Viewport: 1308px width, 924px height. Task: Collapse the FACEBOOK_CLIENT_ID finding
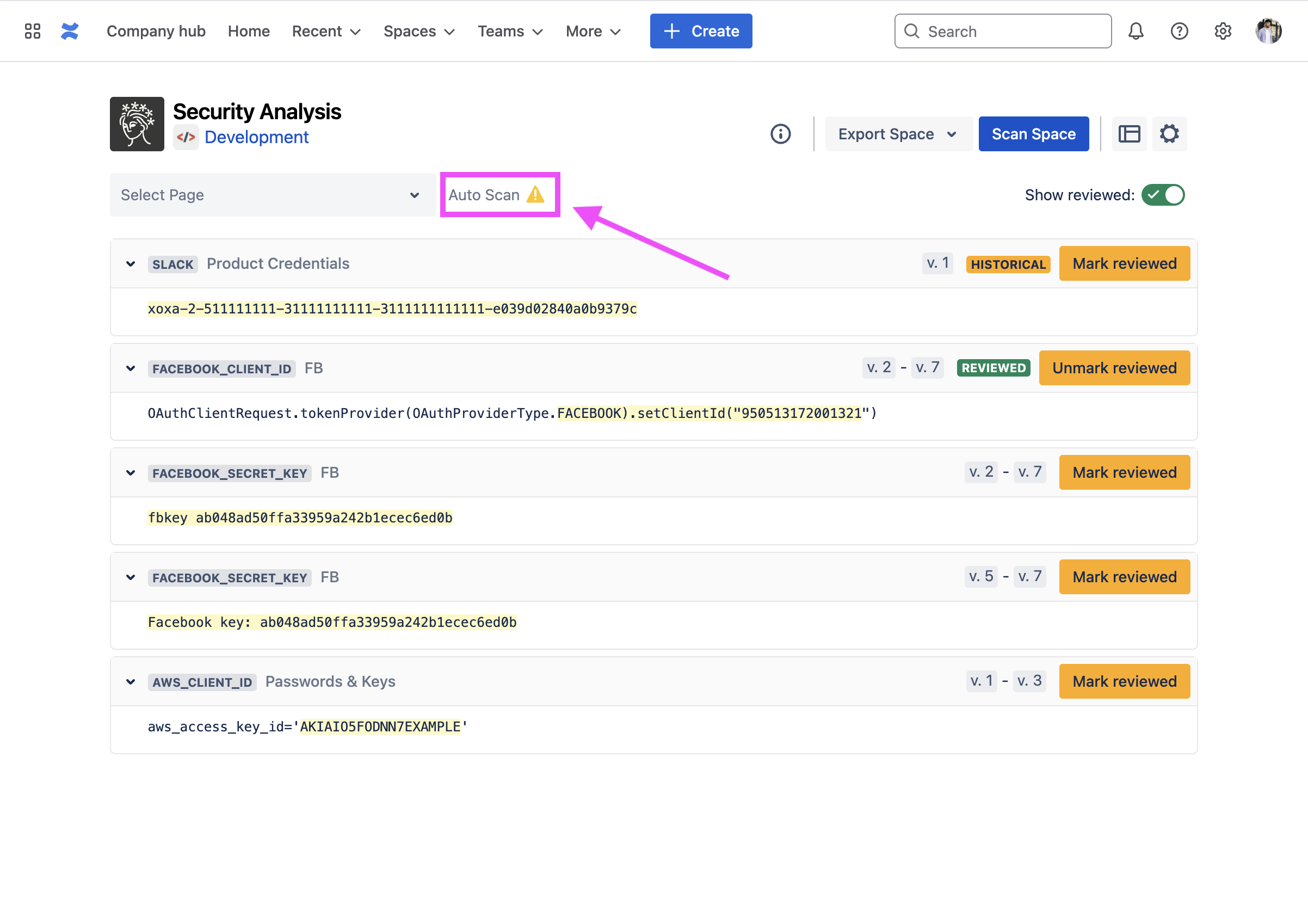(131, 368)
